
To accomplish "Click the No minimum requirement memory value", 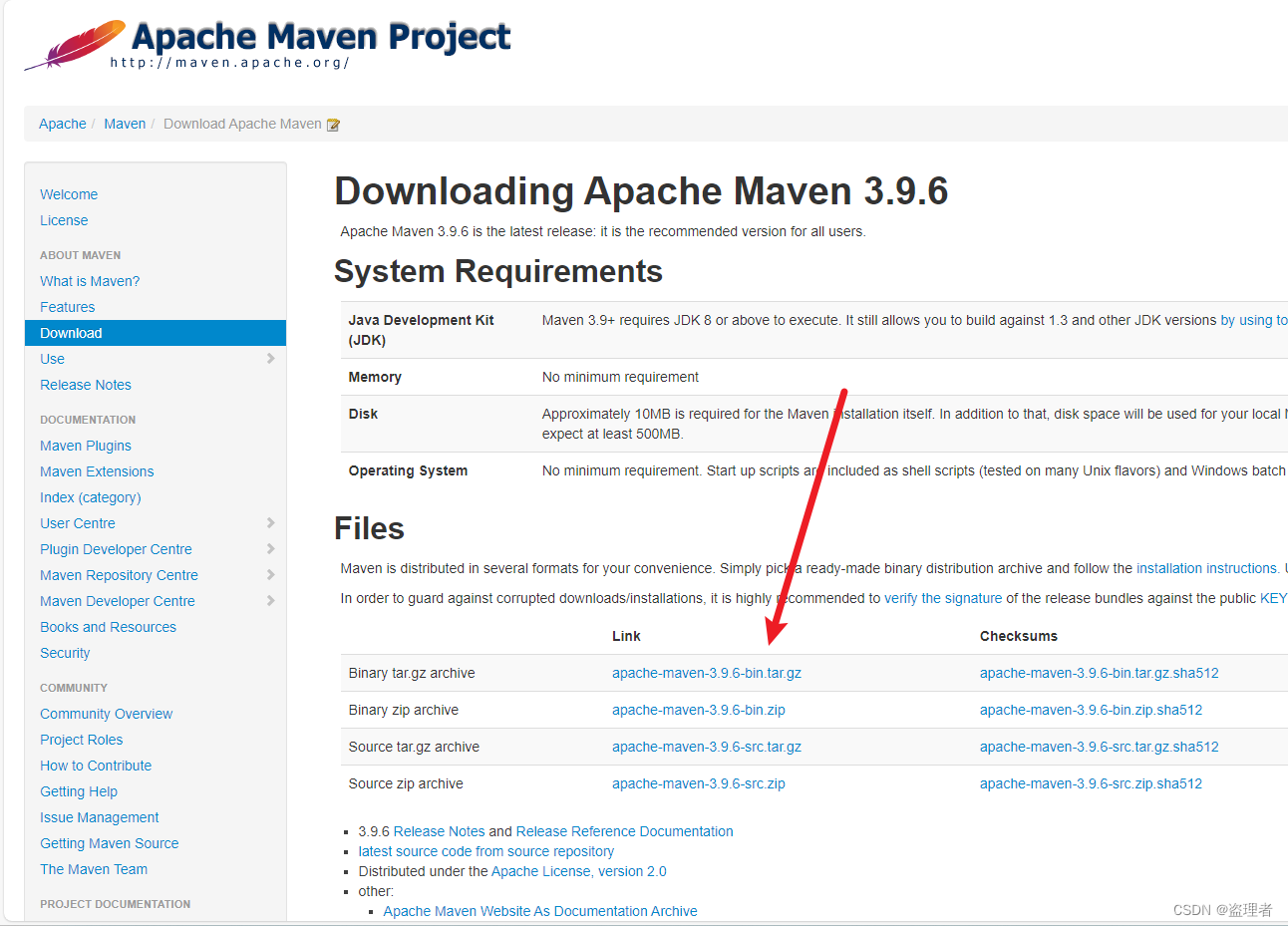I will (620, 377).
